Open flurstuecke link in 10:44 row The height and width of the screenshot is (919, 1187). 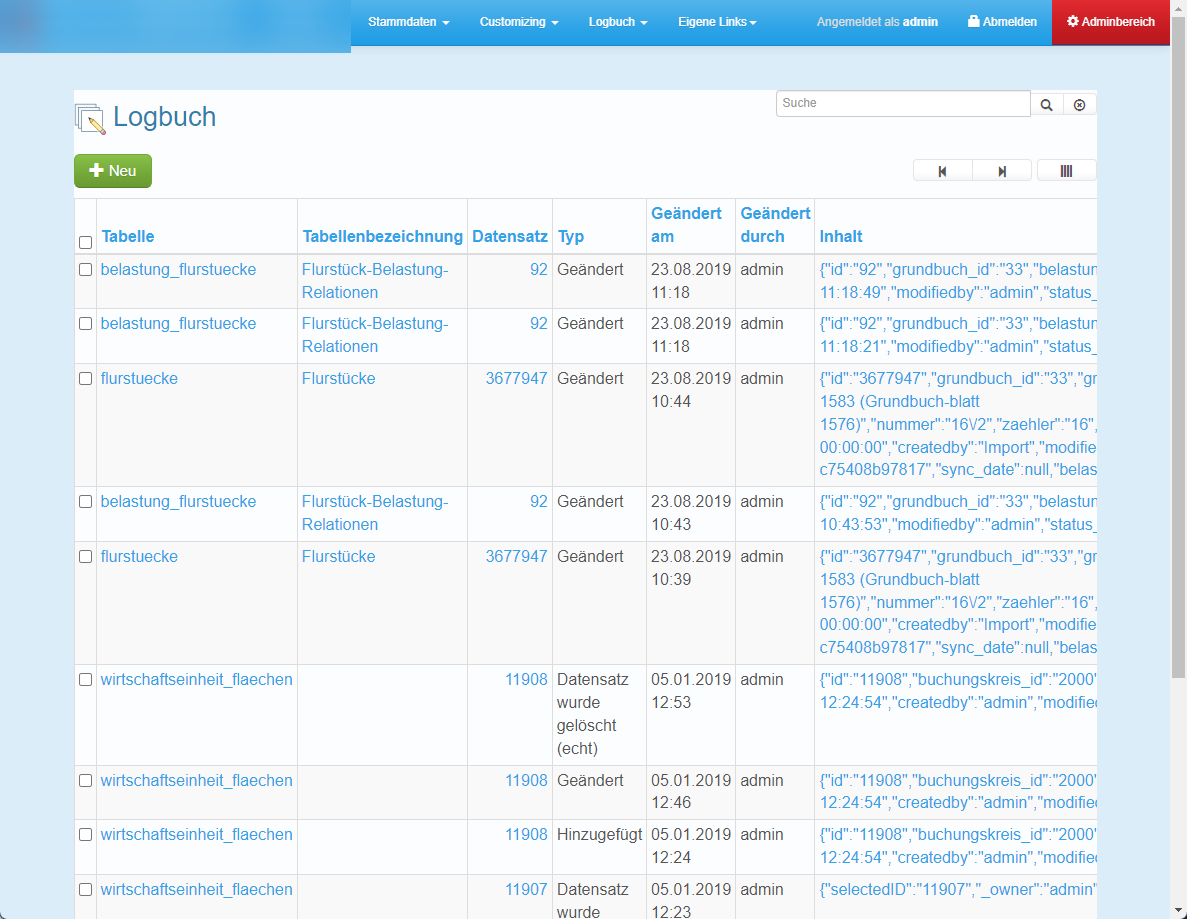point(139,379)
